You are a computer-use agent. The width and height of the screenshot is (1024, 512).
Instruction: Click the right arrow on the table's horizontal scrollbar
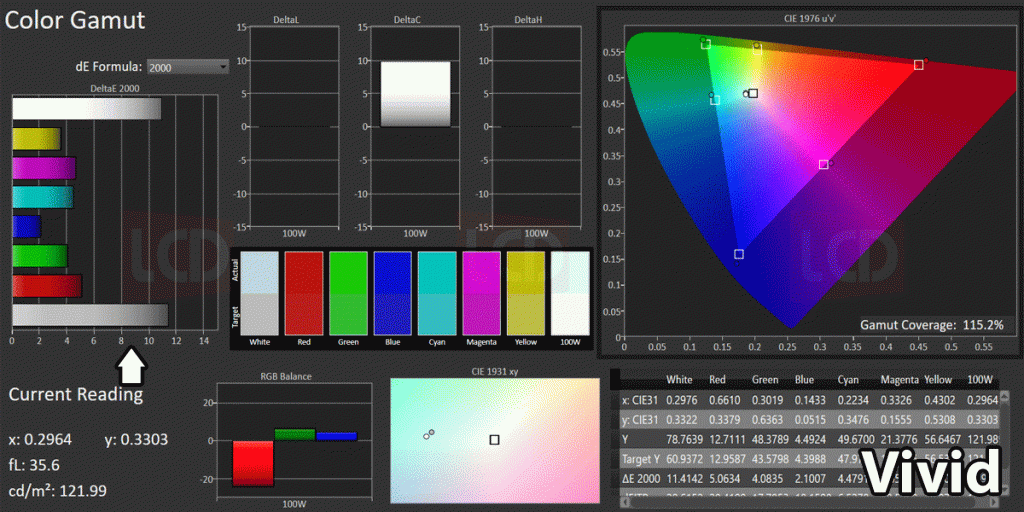coord(993,502)
